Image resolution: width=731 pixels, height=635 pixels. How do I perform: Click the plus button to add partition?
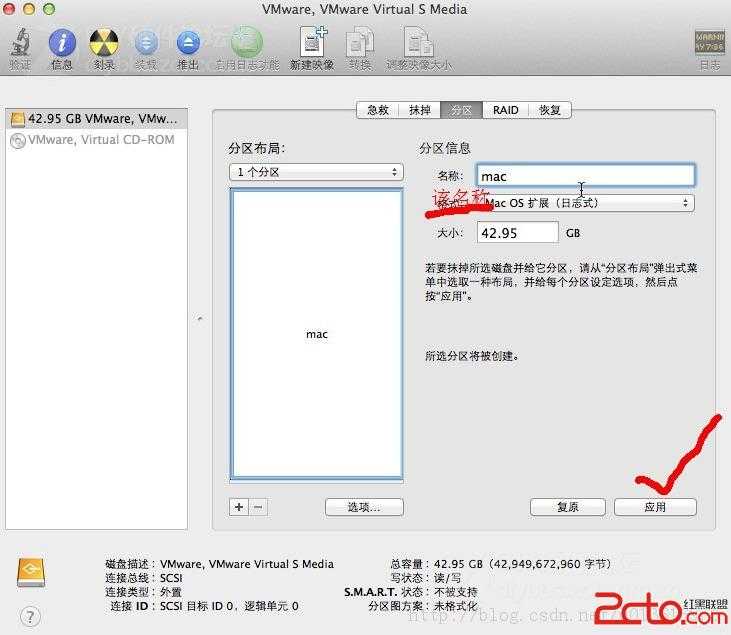(x=239, y=507)
